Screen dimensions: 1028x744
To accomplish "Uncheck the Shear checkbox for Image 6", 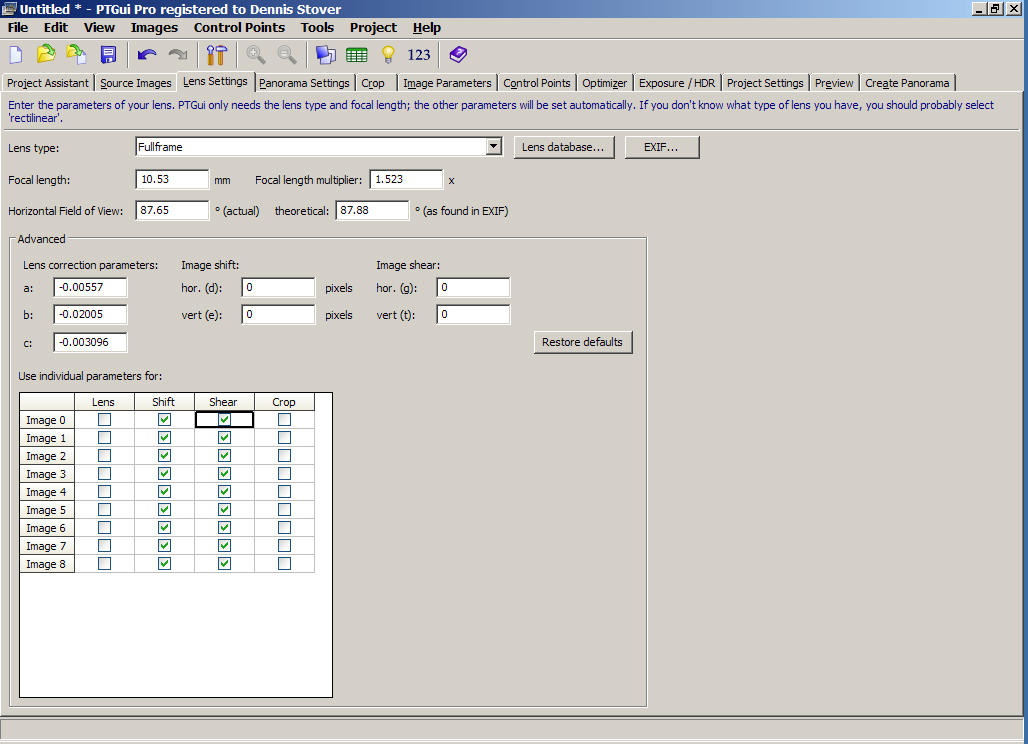I will pyautogui.click(x=224, y=528).
